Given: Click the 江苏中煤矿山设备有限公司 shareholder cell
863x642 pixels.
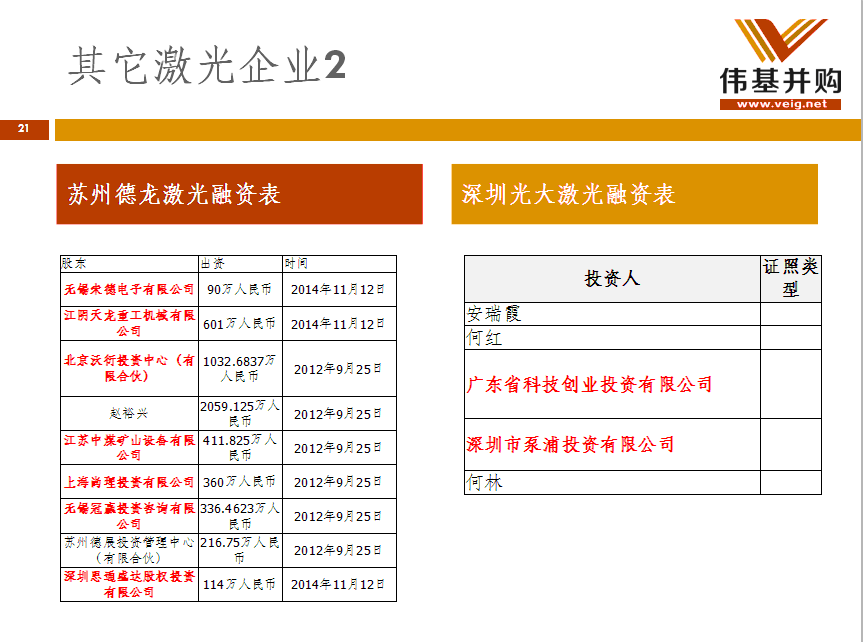Looking at the screenshot, I should [129, 448].
